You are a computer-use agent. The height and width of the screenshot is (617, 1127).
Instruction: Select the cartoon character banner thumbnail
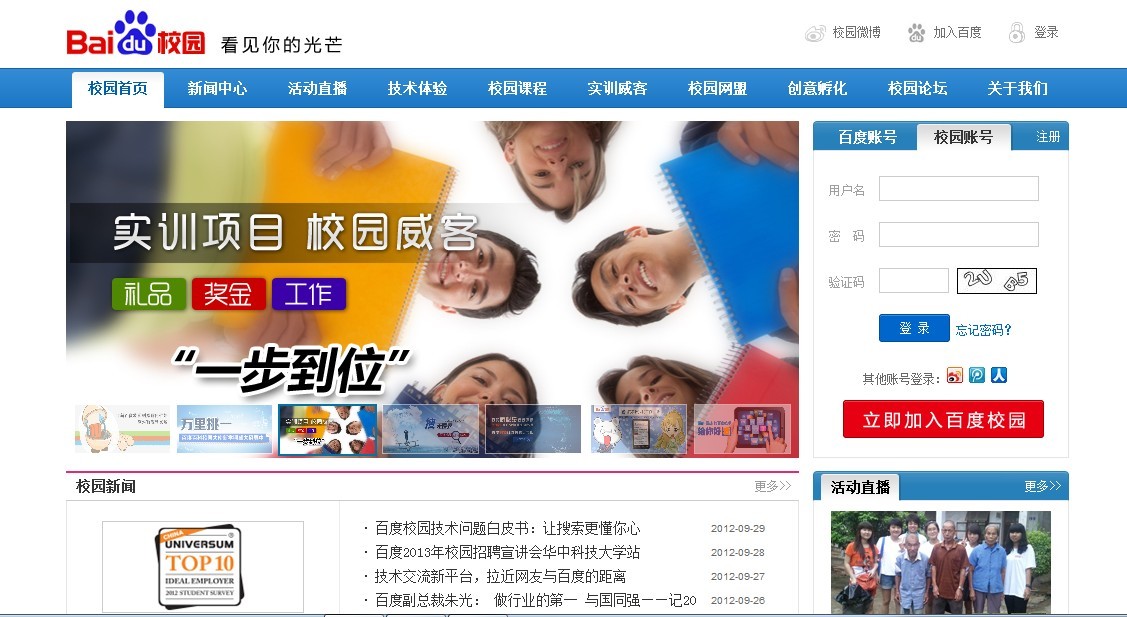122,429
